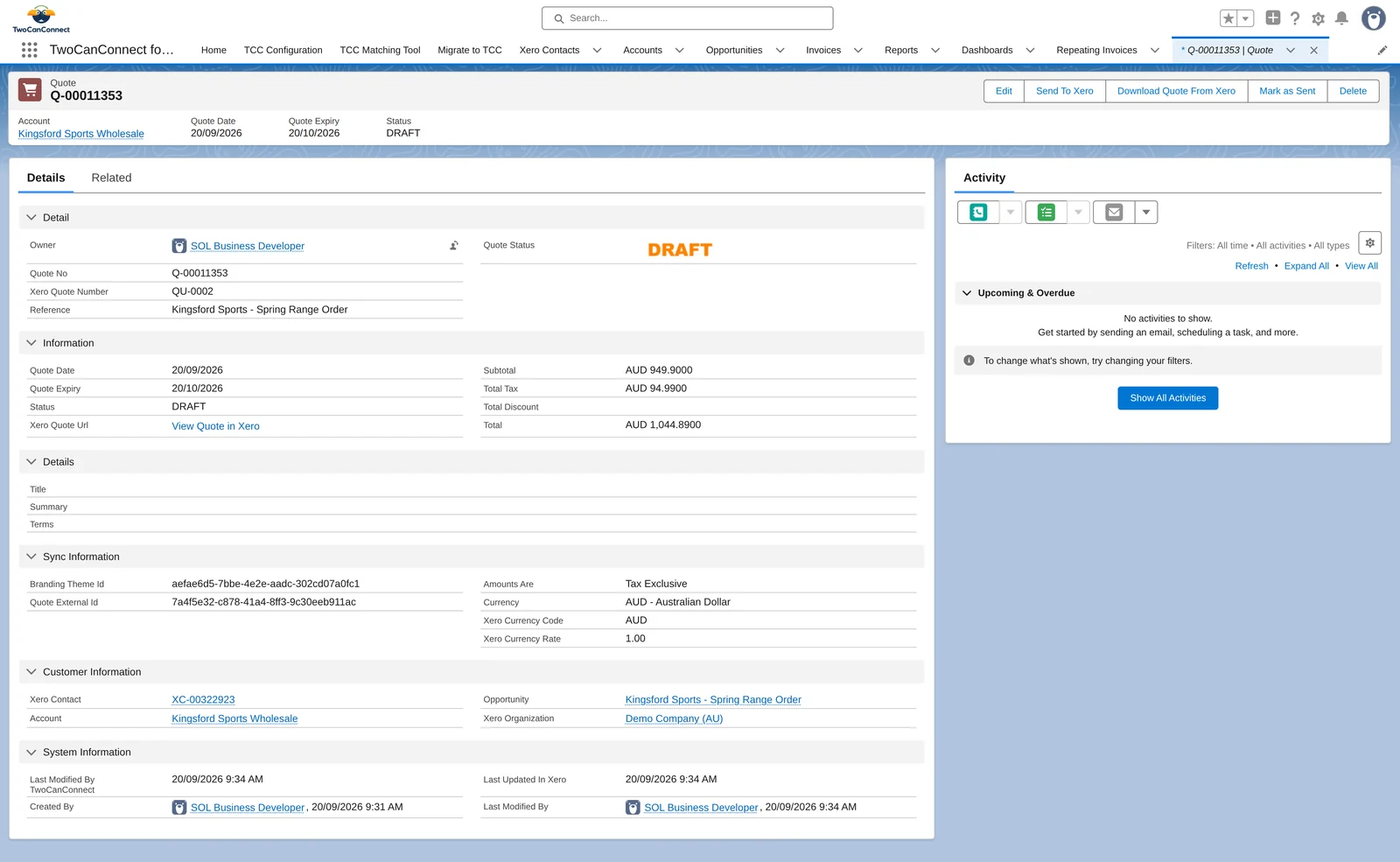Viewport: 1400px width, 862px height.
Task: Click the Send To Xero button
Action: (x=1065, y=91)
